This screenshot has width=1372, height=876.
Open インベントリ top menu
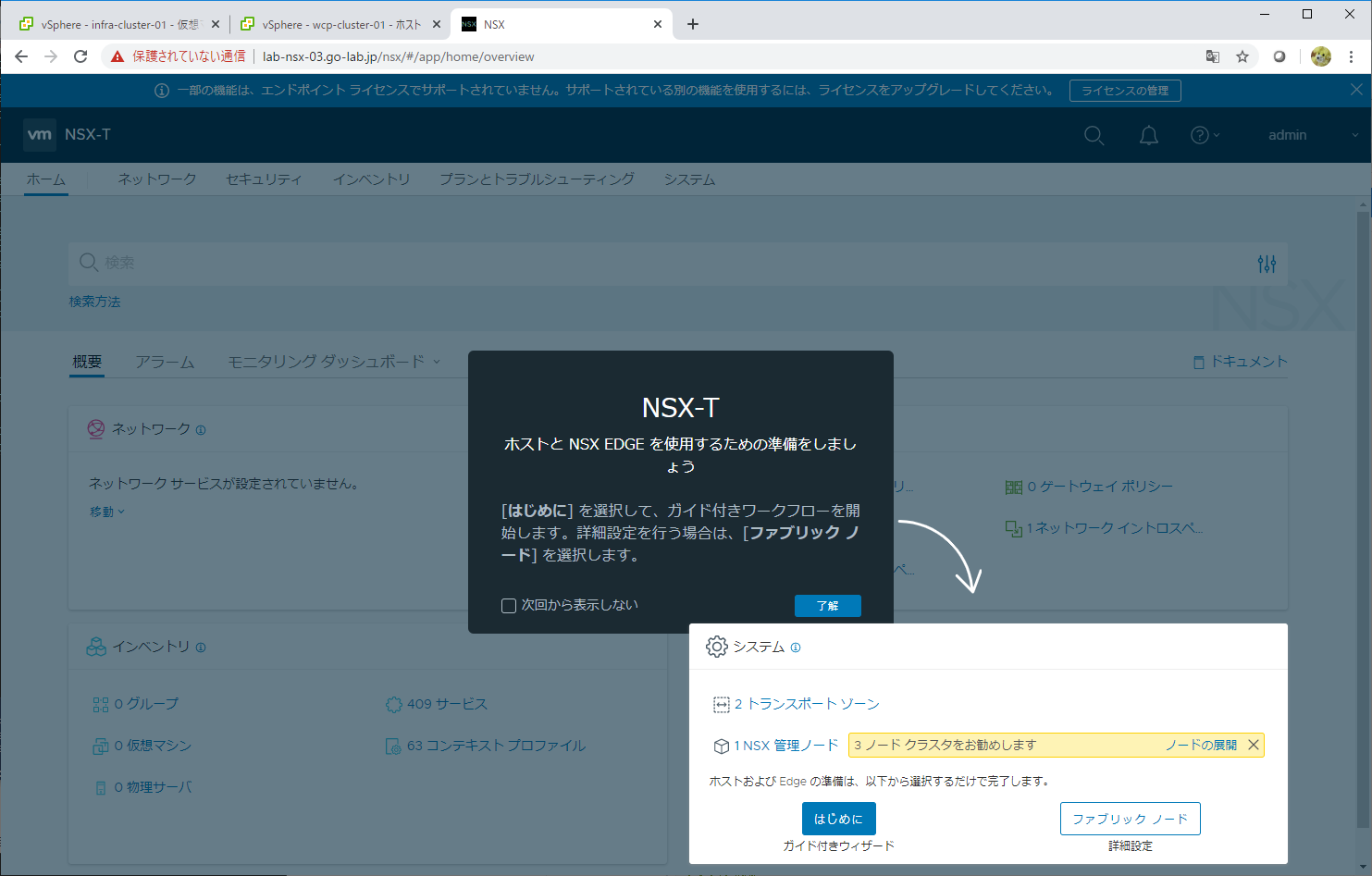click(x=371, y=179)
